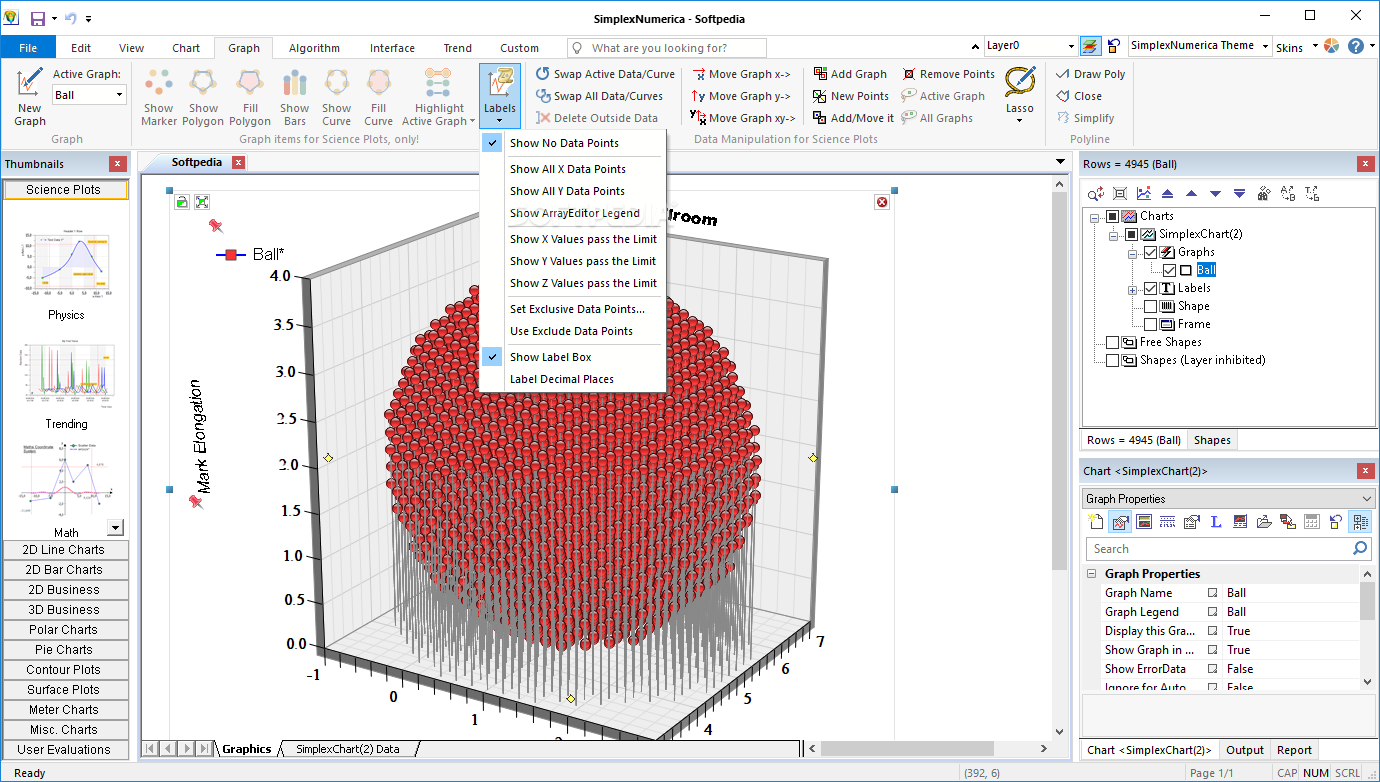
Task: Click the Show Bars icon
Action: (294, 82)
